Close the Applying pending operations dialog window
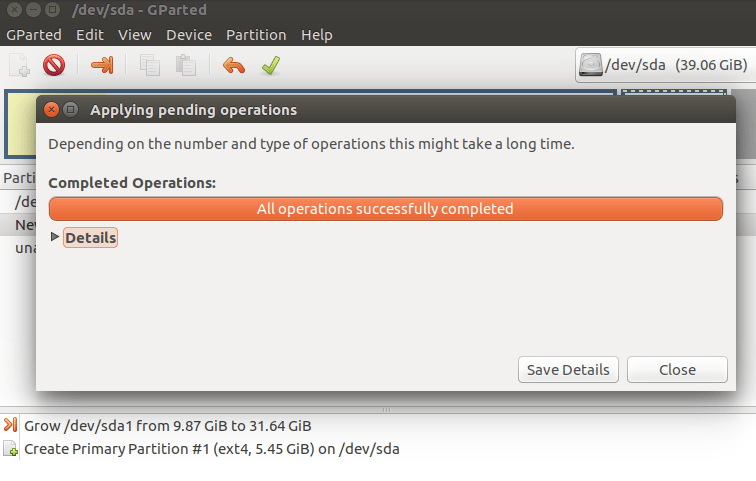 (50, 109)
